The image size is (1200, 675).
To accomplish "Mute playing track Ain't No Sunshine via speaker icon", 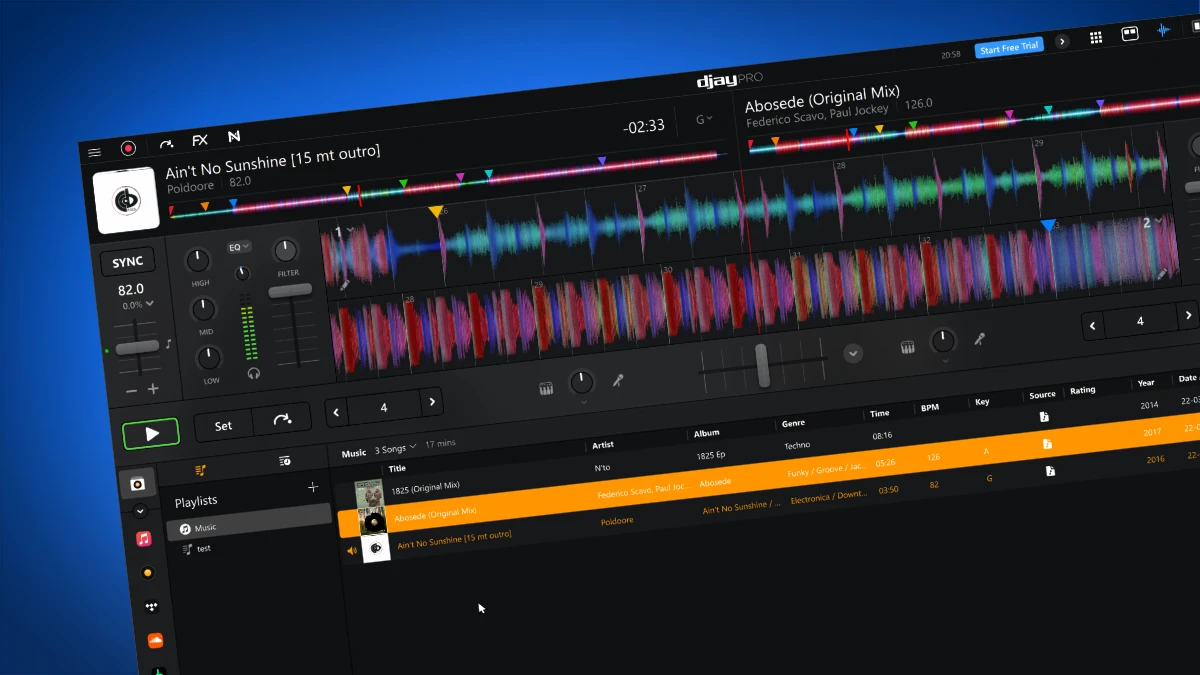I will click(x=350, y=548).
